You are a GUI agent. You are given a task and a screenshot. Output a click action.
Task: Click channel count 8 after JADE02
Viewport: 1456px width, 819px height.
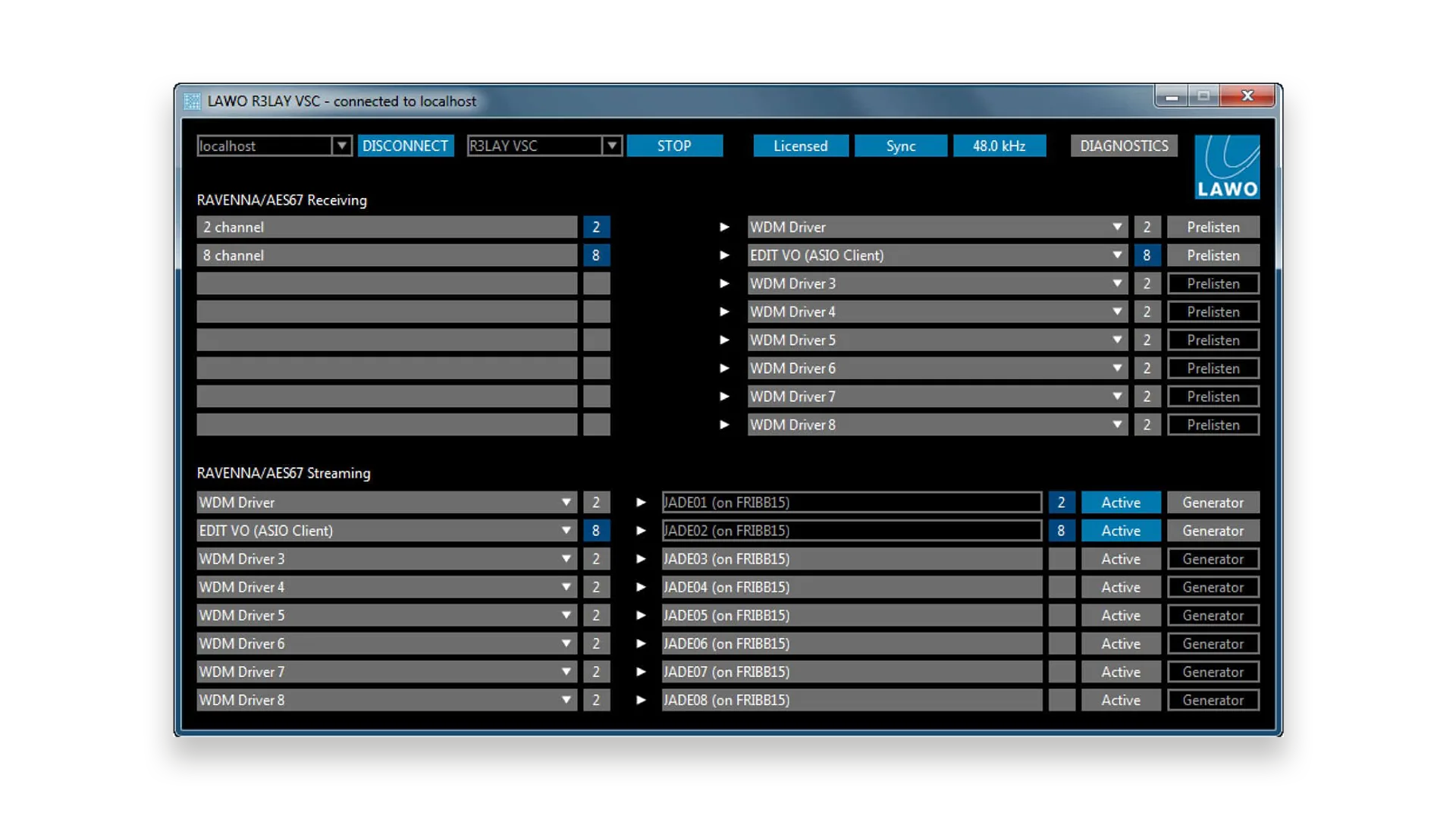tap(1062, 531)
